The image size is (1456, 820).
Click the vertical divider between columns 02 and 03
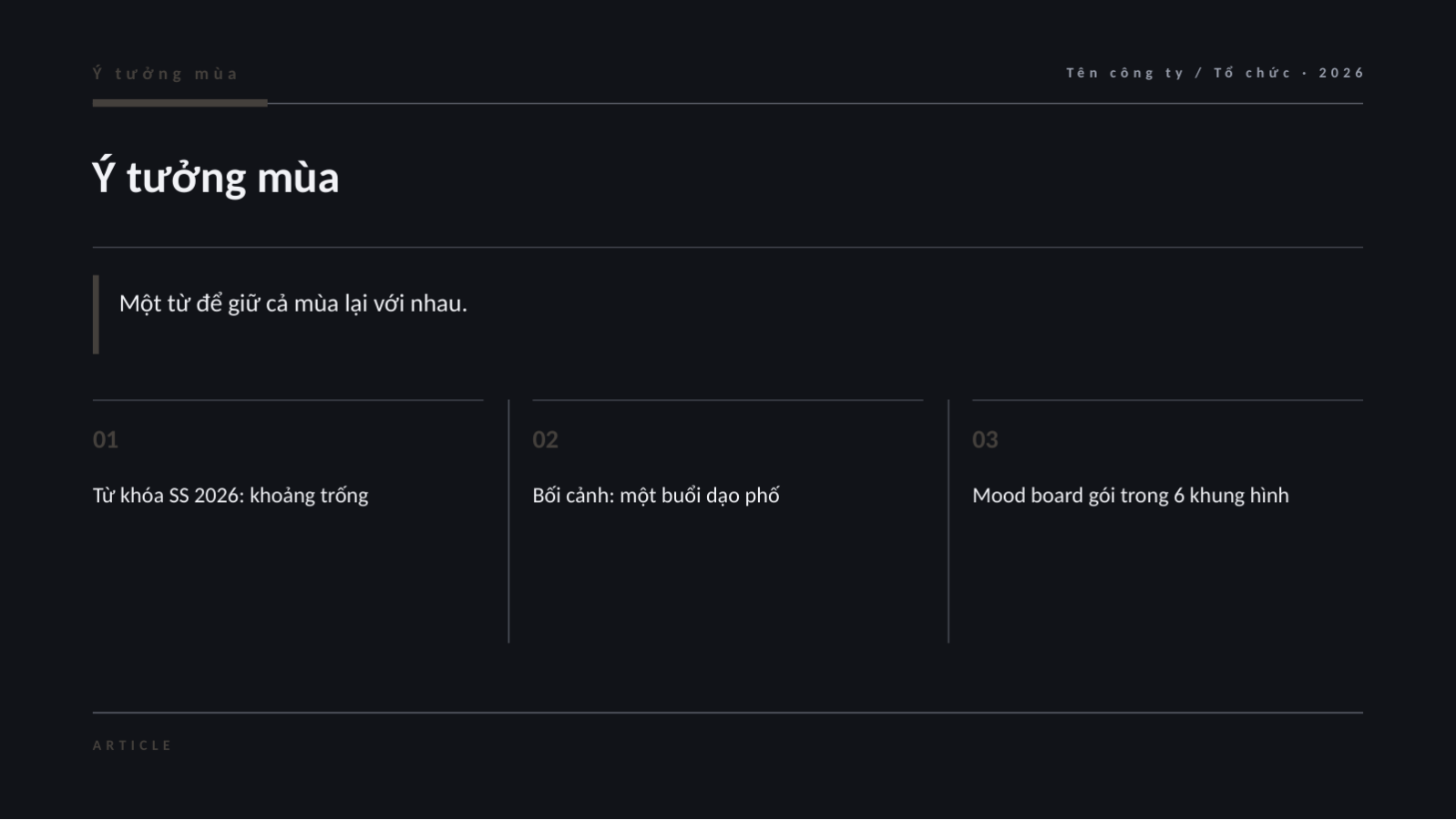point(948,521)
